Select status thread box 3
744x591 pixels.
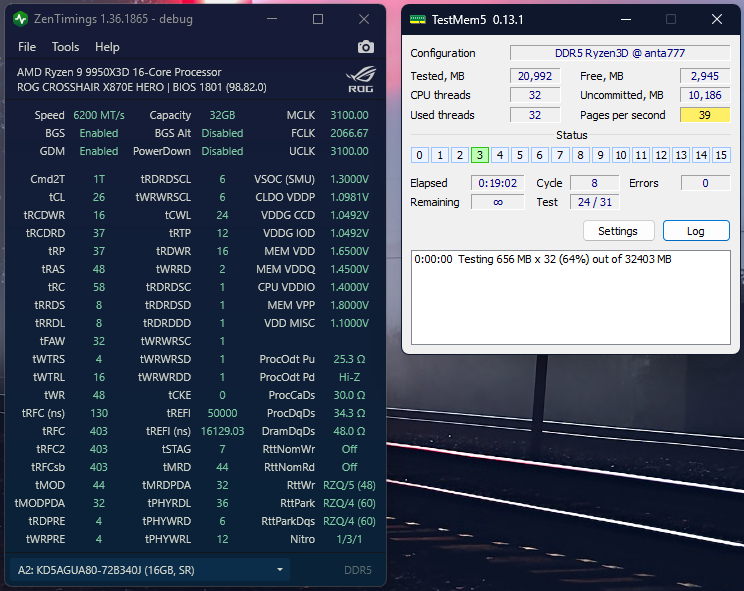tap(480, 155)
